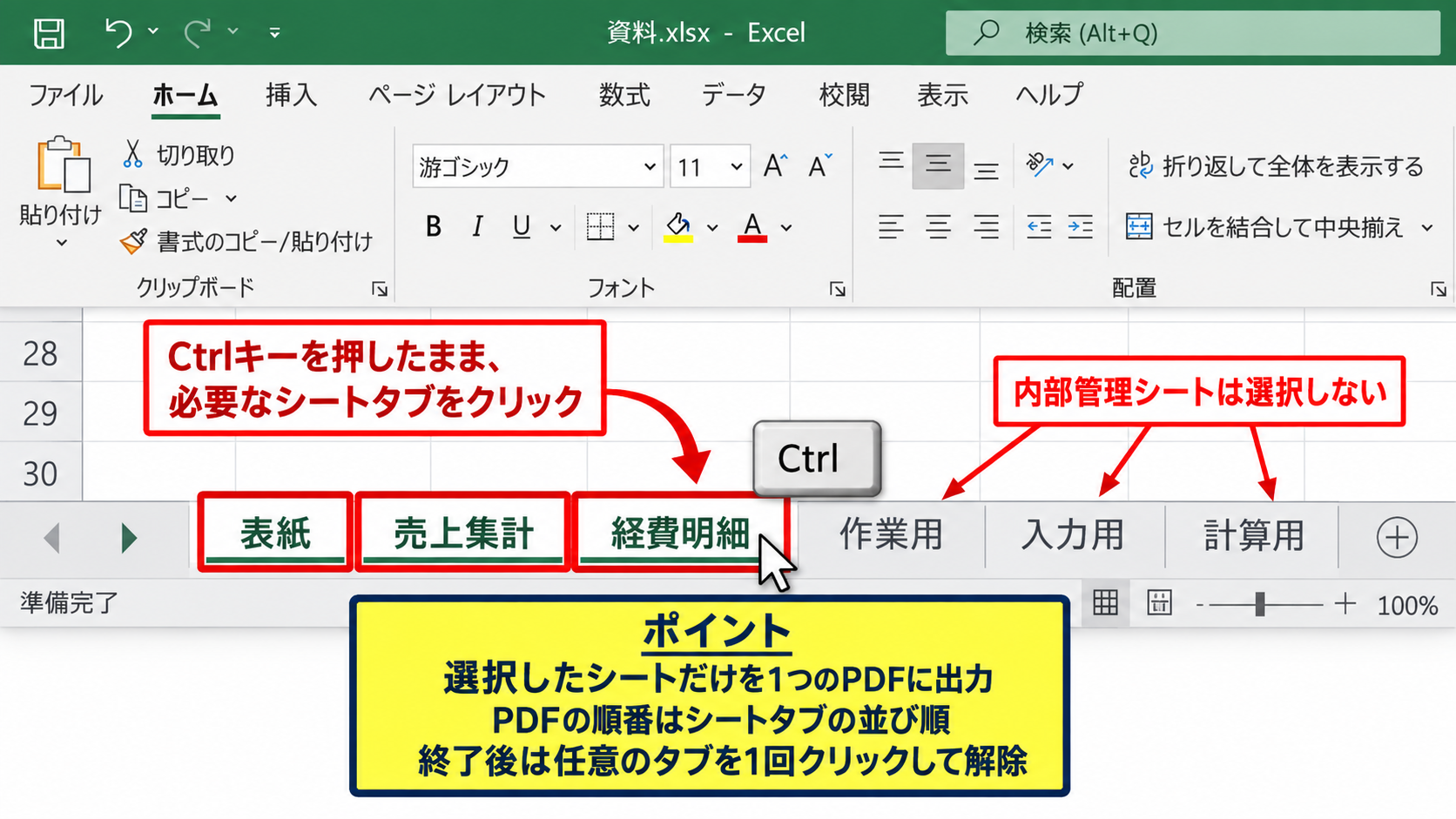Image resolution: width=1456 pixels, height=819 pixels.
Task: Expand the fill color dropdown arrow
Action: 712,228
